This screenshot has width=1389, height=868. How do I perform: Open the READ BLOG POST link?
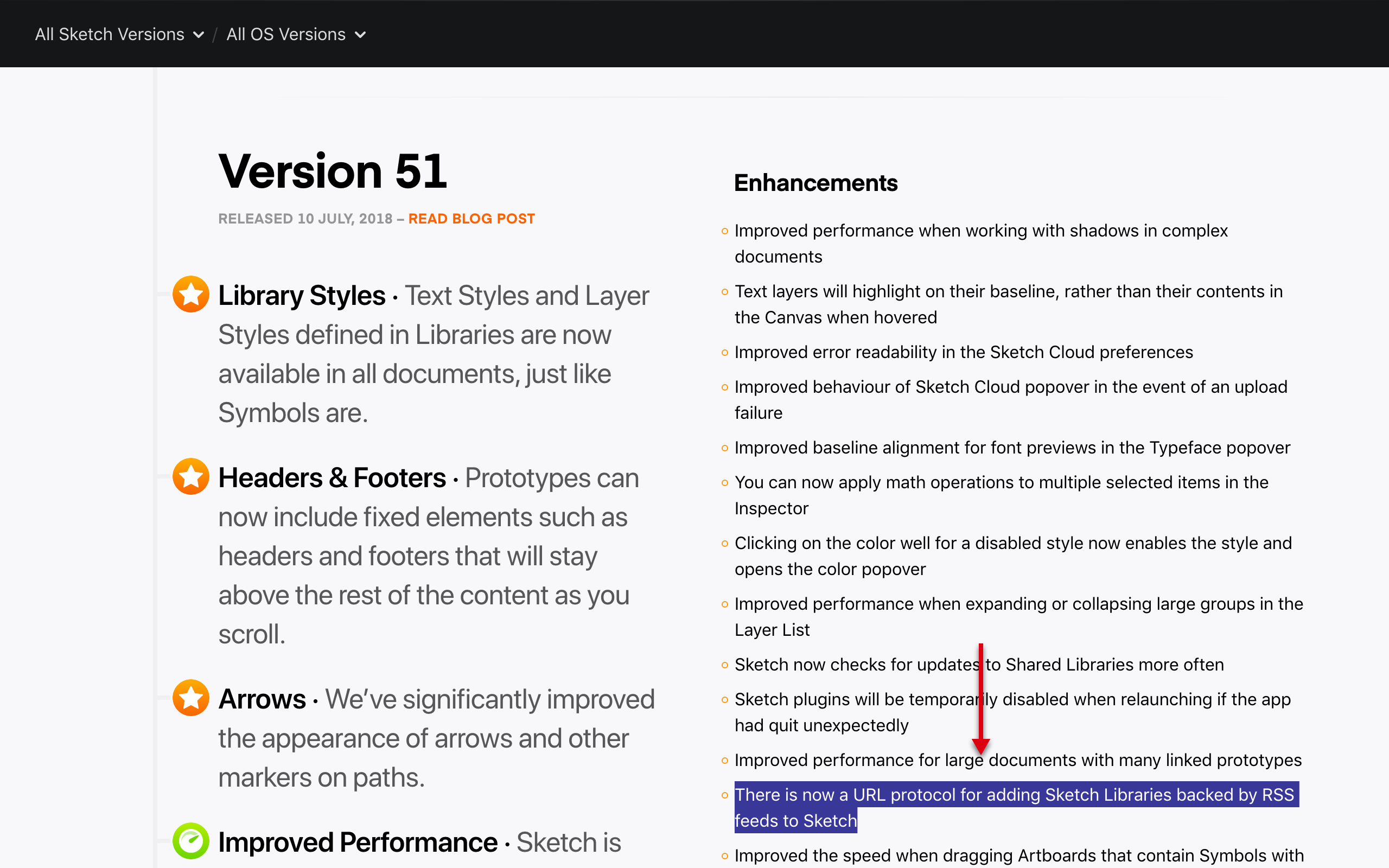(x=471, y=219)
